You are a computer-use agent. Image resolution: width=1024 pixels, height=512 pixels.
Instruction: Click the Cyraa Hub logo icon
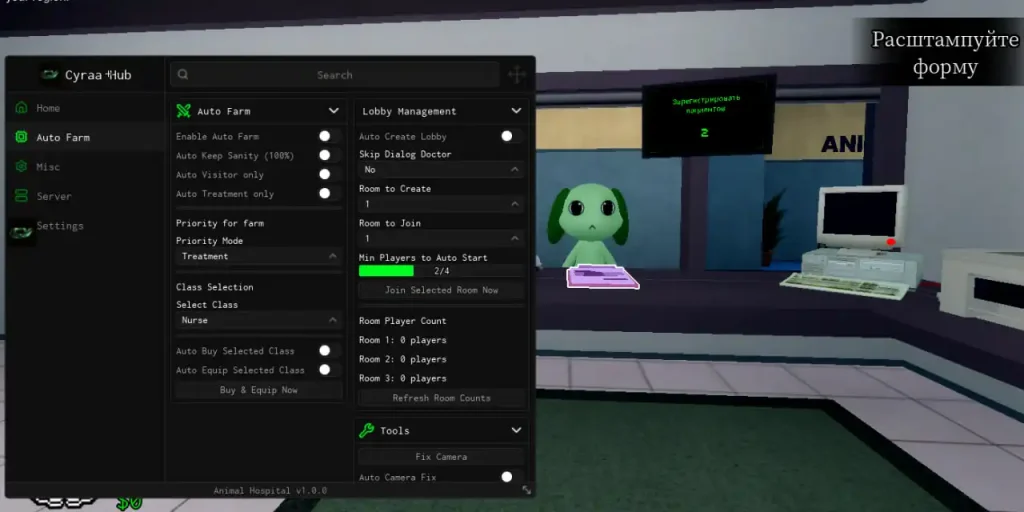pyautogui.click(x=50, y=75)
